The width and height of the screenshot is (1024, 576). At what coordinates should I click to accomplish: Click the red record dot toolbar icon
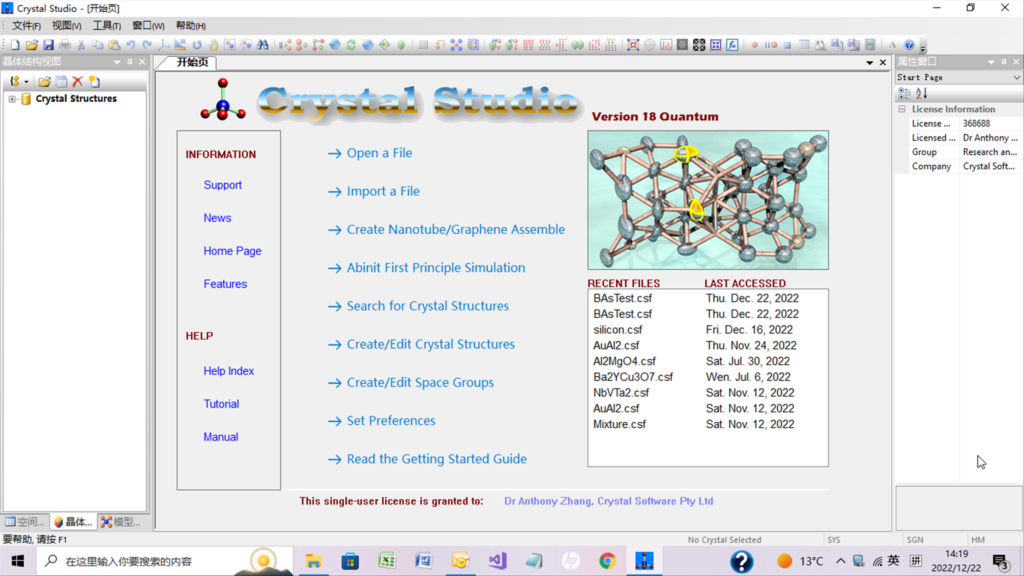(755, 45)
